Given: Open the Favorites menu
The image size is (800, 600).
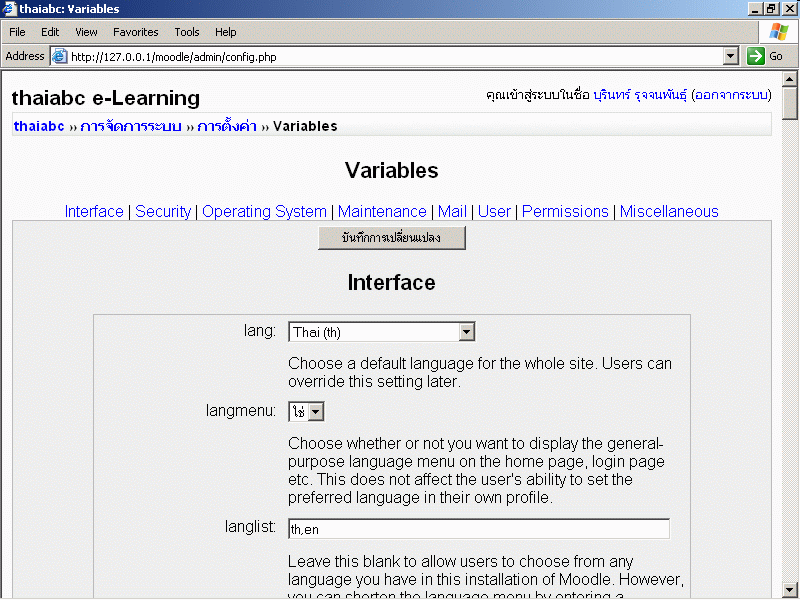Looking at the screenshot, I should [135, 32].
